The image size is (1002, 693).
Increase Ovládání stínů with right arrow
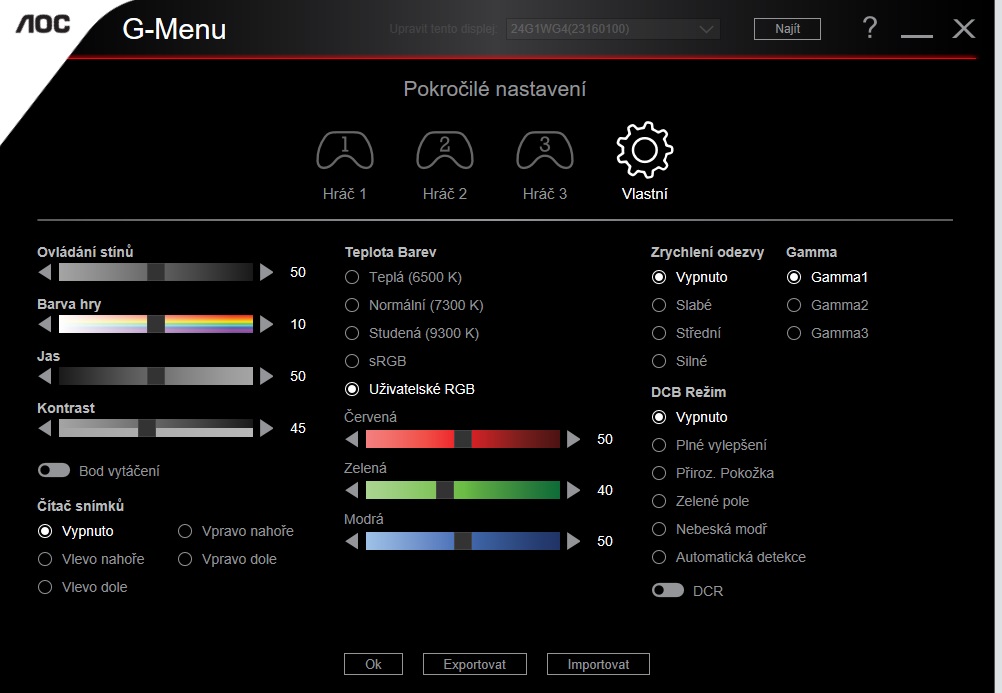tap(266, 272)
